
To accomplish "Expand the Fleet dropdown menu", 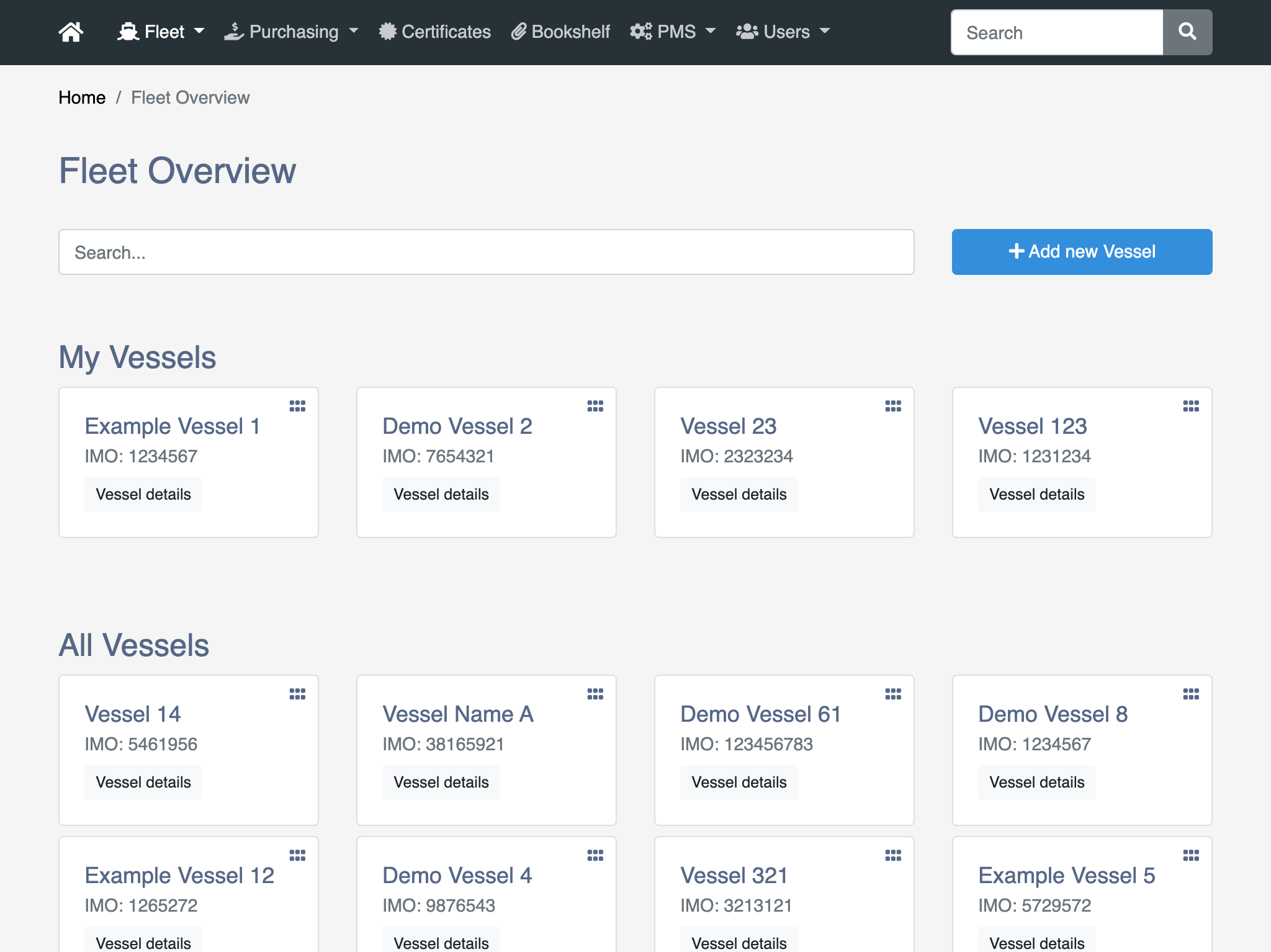I will coord(161,32).
